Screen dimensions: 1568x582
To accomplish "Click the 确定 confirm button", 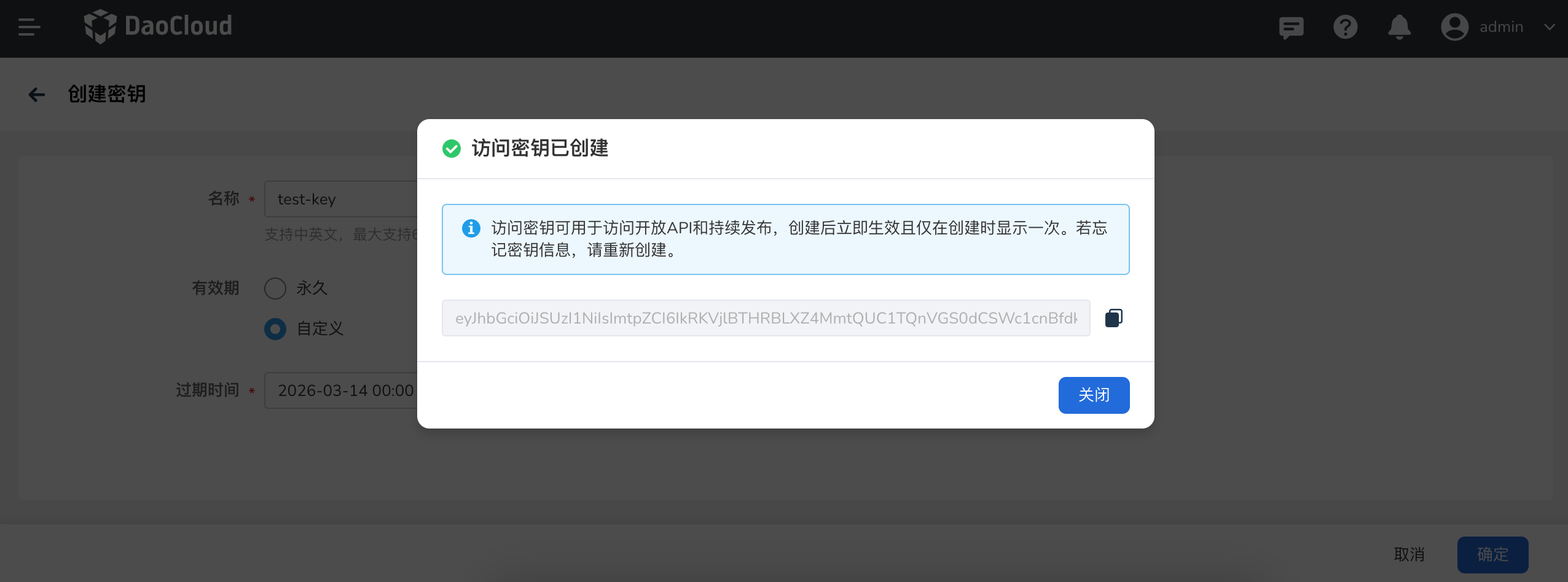I will click(1492, 554).
